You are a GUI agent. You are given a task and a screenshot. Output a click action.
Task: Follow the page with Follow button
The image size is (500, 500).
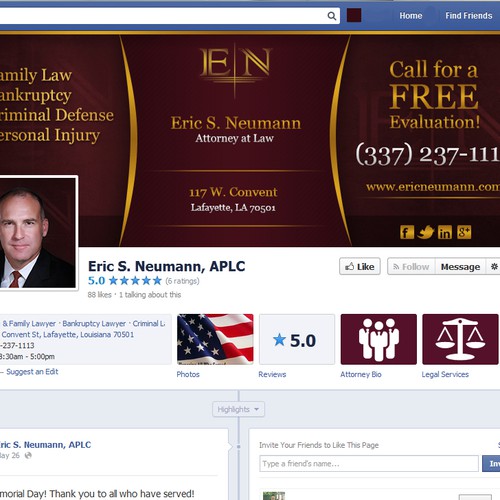(411, 267)
